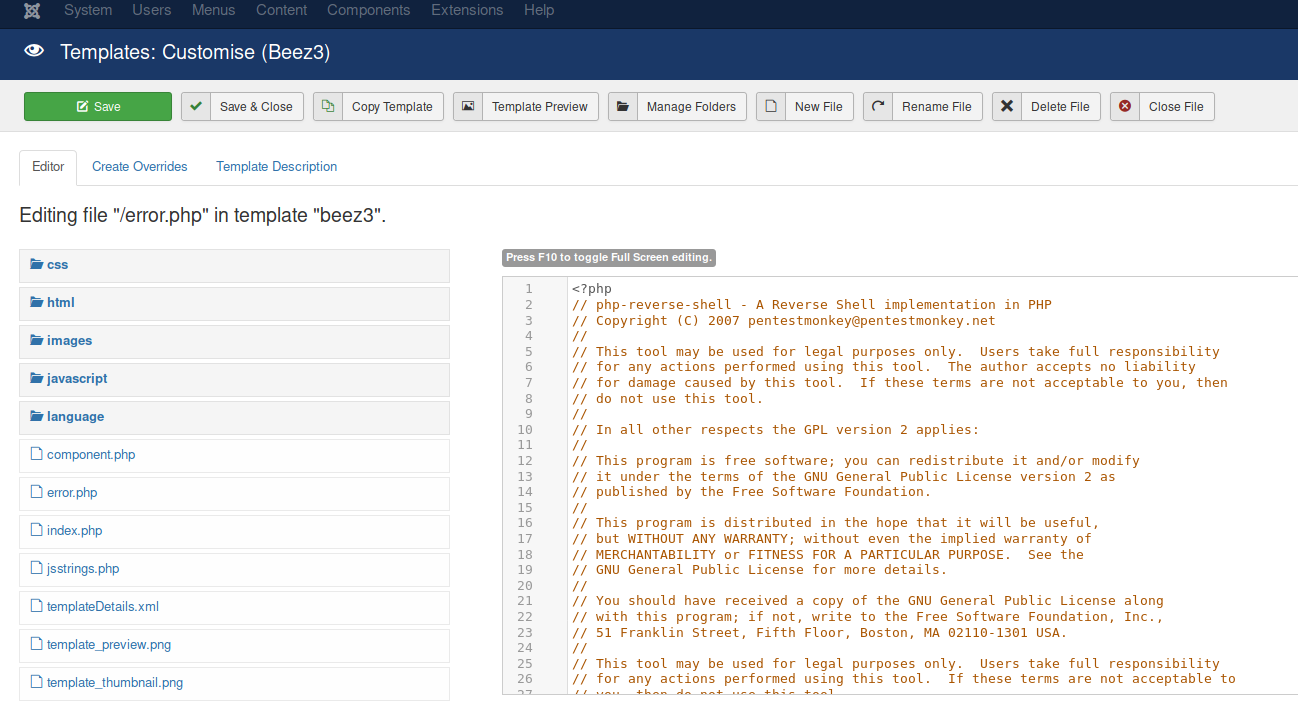Click the Joomla logo icon

[x=31, y=11]
